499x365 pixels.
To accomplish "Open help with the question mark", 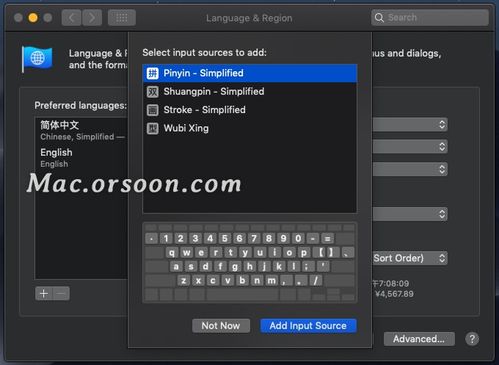I will [x=472, y=339].
